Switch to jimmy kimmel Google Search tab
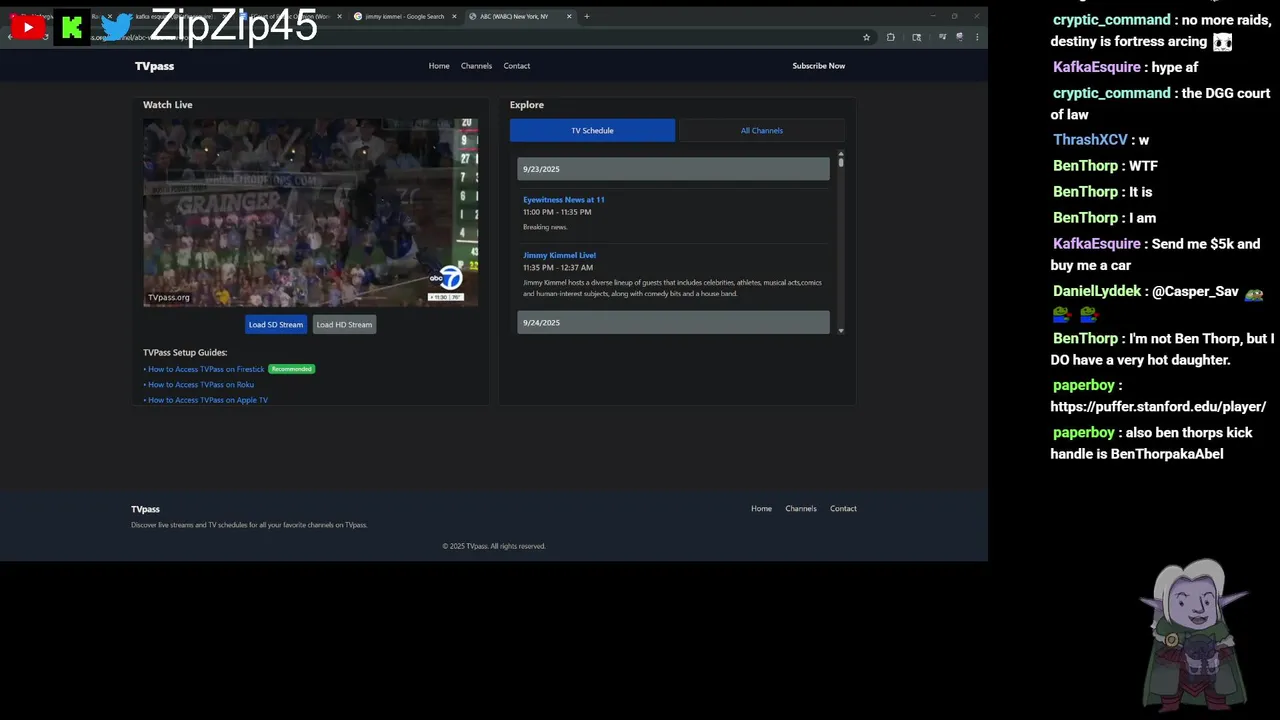Screen dimensions: 1280x720 pos(404,16)
